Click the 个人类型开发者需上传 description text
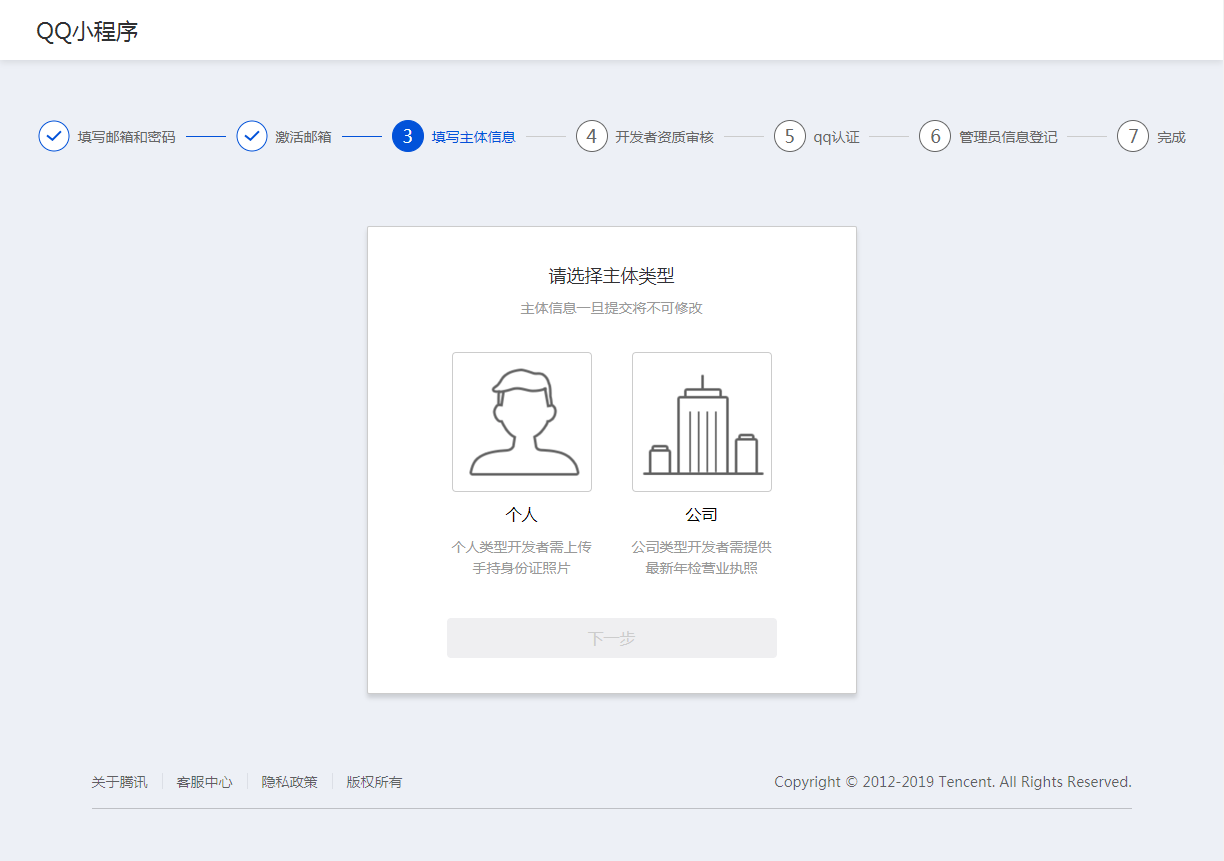Image resolution: width=1224 pixels, height=861 pixels. [x=522, y=547]
